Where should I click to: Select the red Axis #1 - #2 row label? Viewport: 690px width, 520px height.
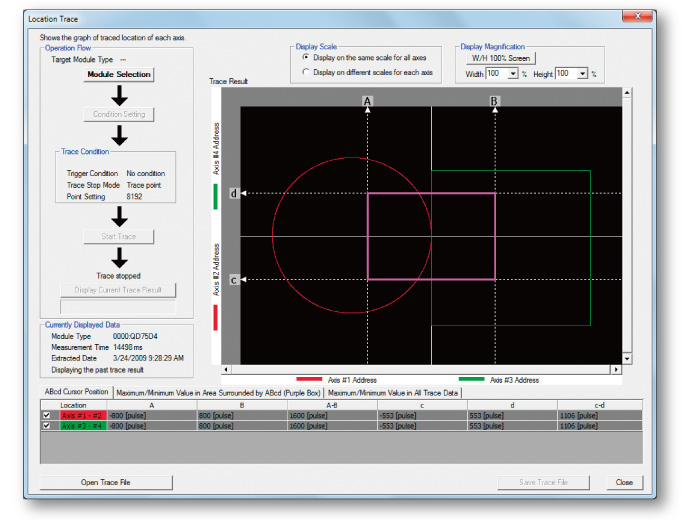[x=82, y=415]
